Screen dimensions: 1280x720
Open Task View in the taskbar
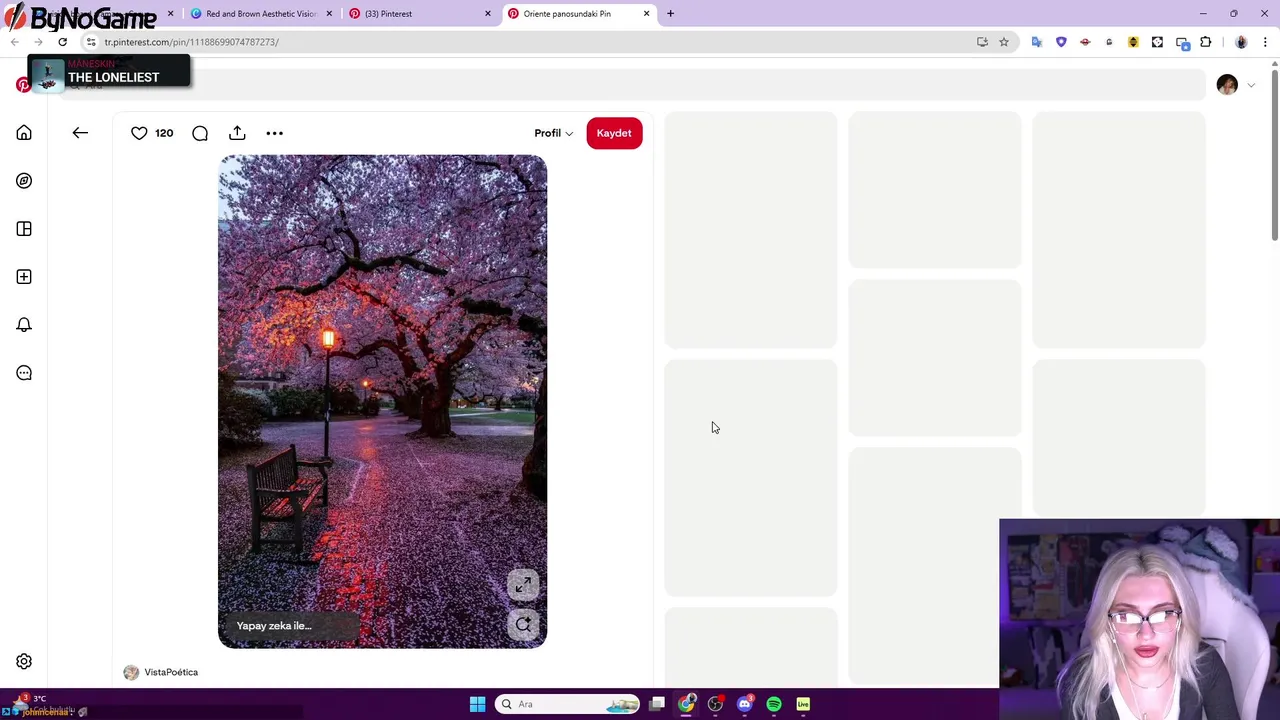click(657, 704)
